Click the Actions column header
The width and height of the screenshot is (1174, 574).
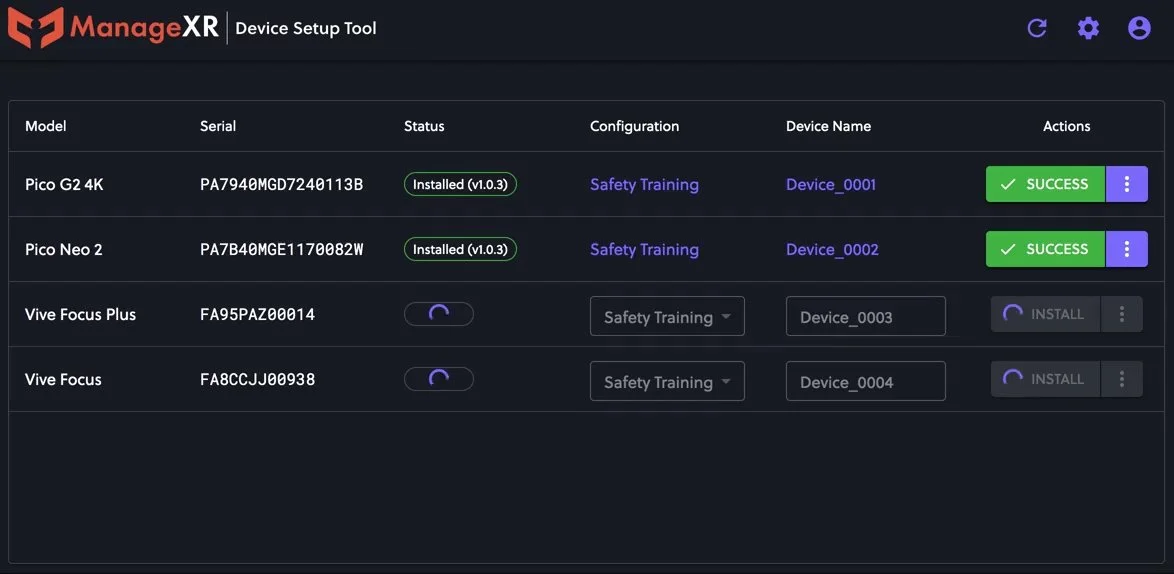click(1066, 126)
